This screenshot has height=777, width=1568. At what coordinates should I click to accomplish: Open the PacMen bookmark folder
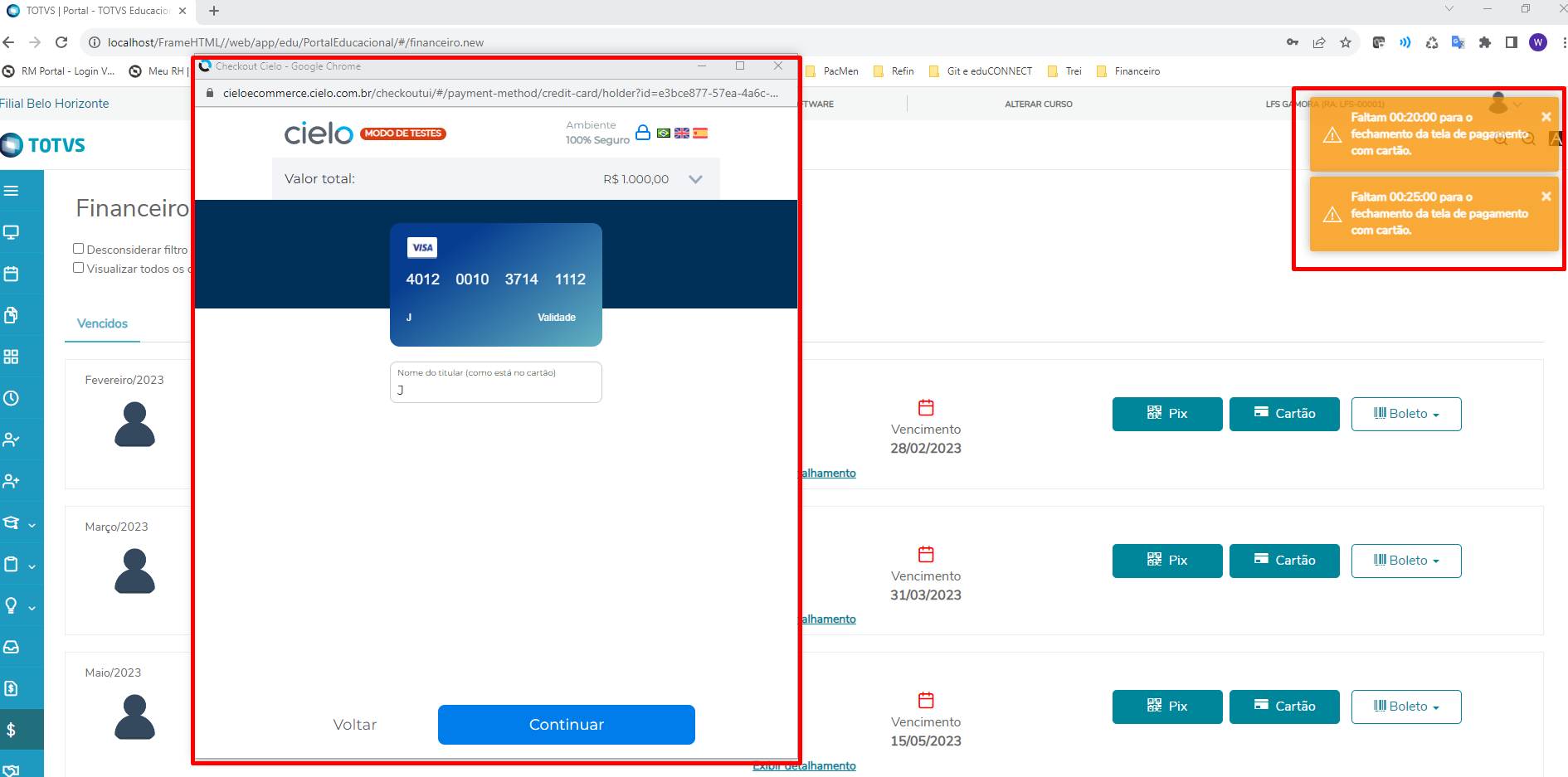pyautogui.click(x=832, y=71)
